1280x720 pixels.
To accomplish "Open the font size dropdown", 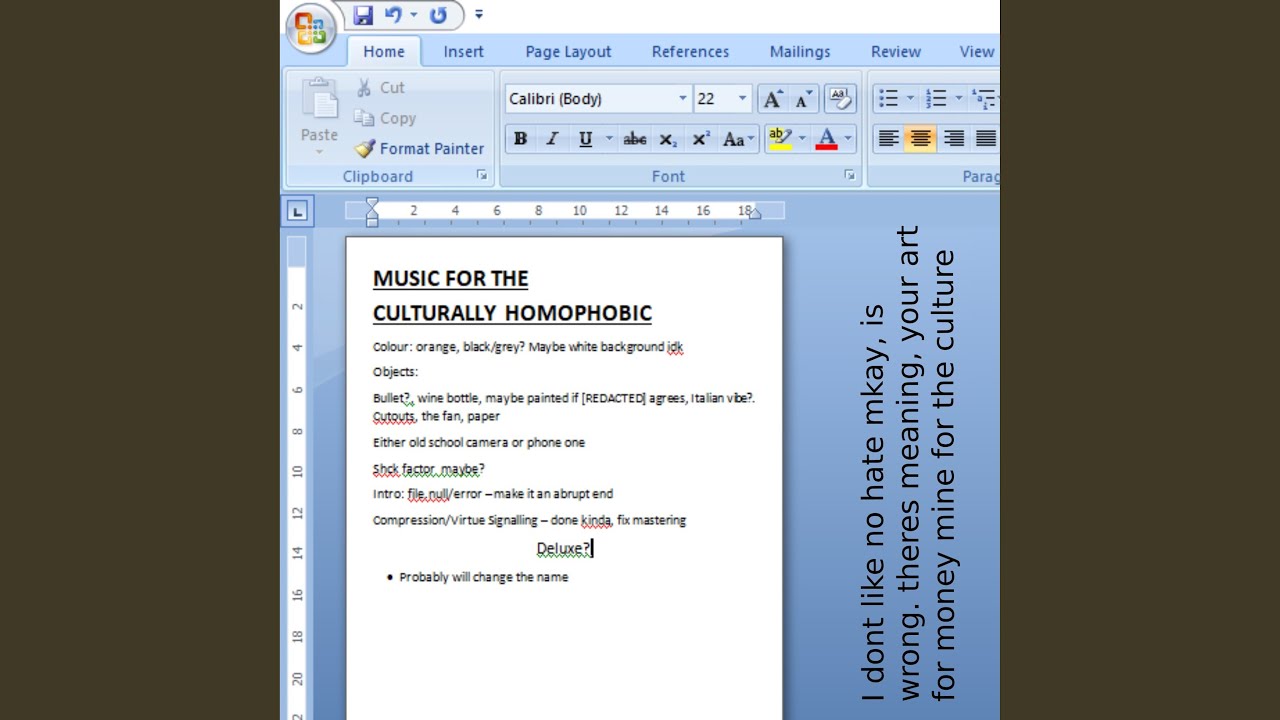I will (742, 98).
